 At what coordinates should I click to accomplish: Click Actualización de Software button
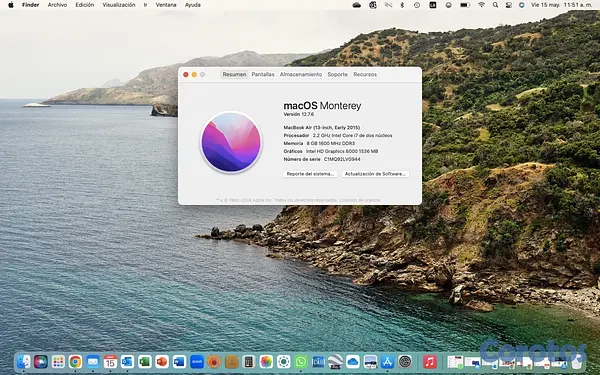375,174
